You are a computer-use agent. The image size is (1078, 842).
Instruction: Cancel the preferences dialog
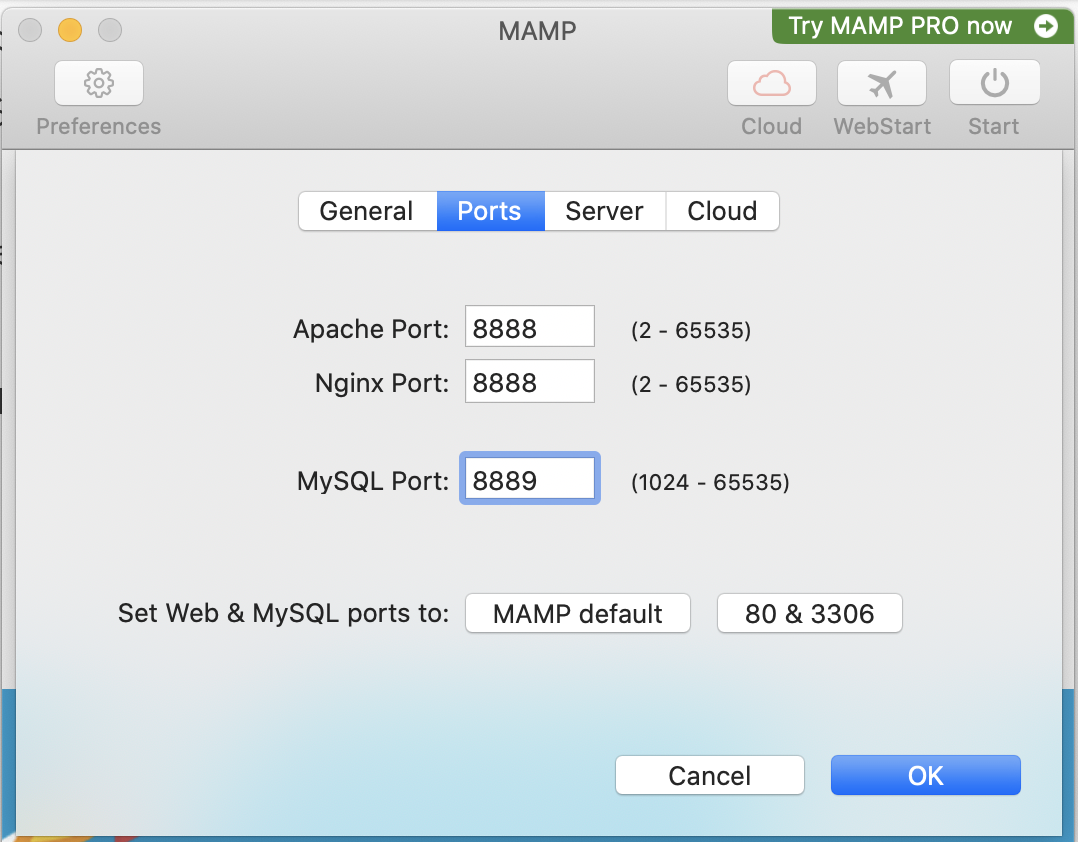[x=710, y=775]
